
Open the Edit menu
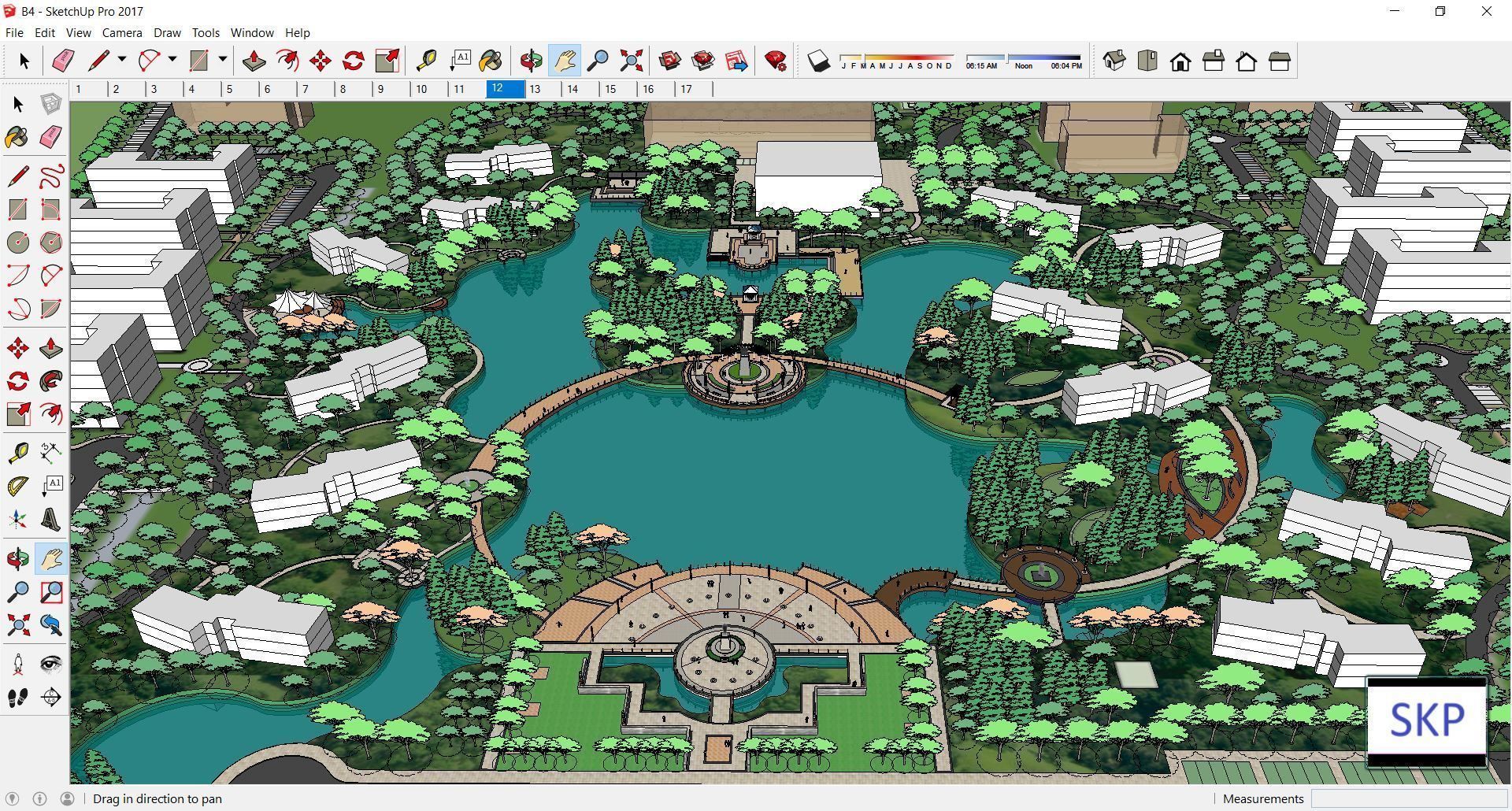click(x=44, y=33)
